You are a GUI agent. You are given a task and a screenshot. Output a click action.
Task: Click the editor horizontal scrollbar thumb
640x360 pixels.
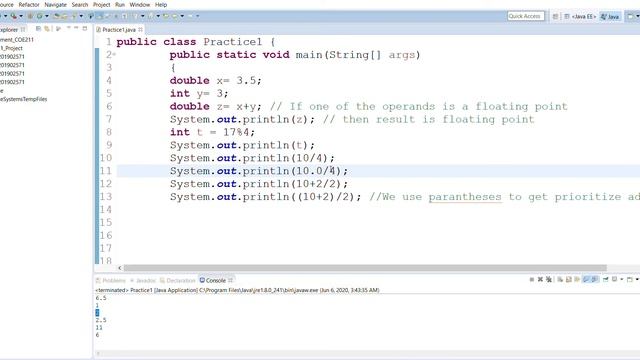365,268
